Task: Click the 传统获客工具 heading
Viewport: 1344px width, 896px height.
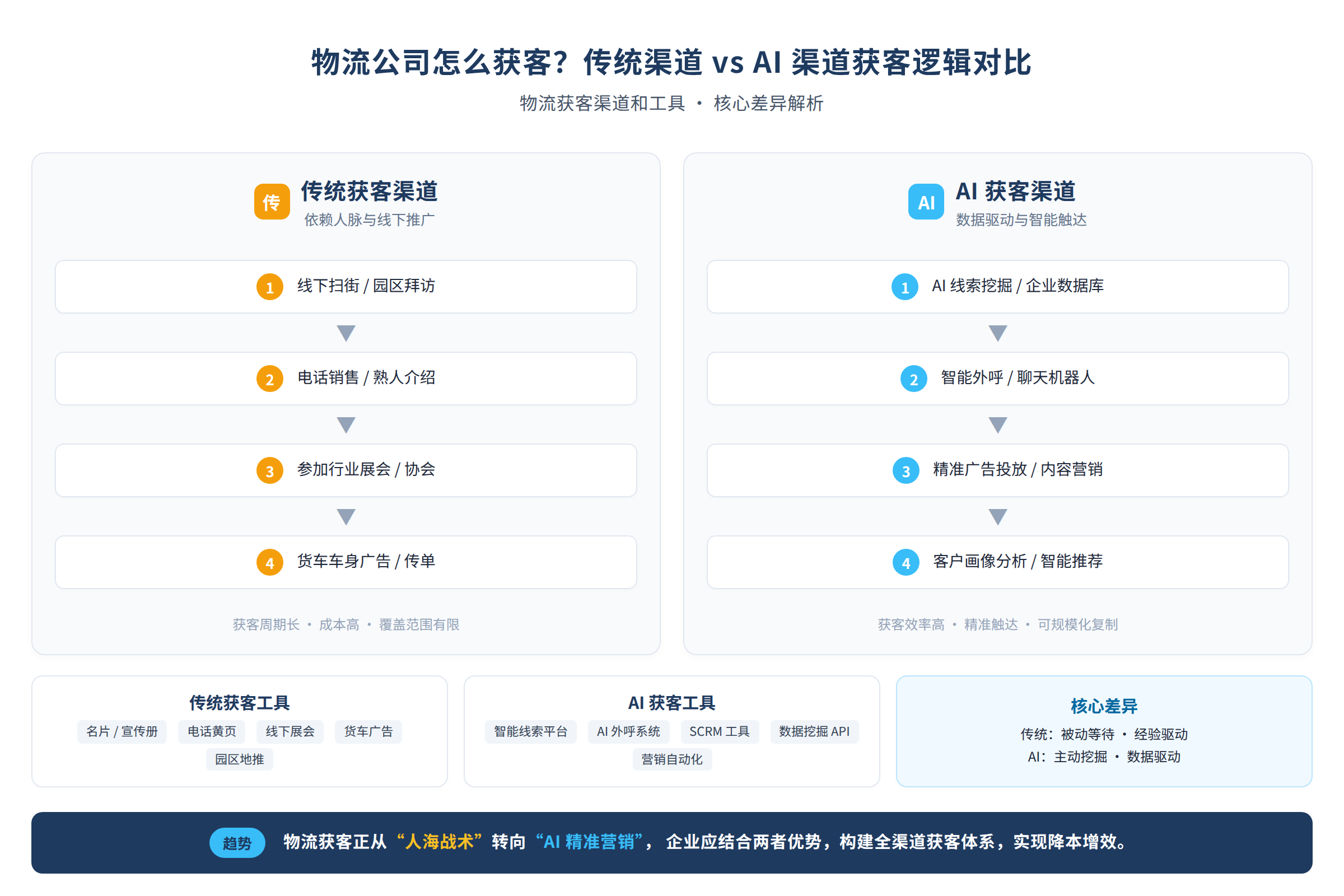Action: (x=240, y=703)
